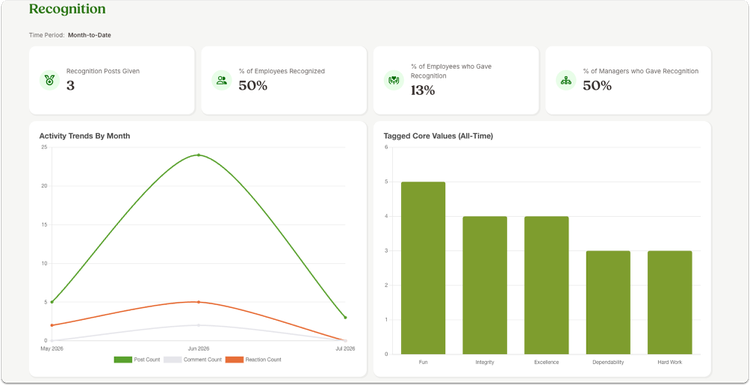750x385 pixels.
Task: Click the 50% Employees Recognized value
Action: [253, 86]
